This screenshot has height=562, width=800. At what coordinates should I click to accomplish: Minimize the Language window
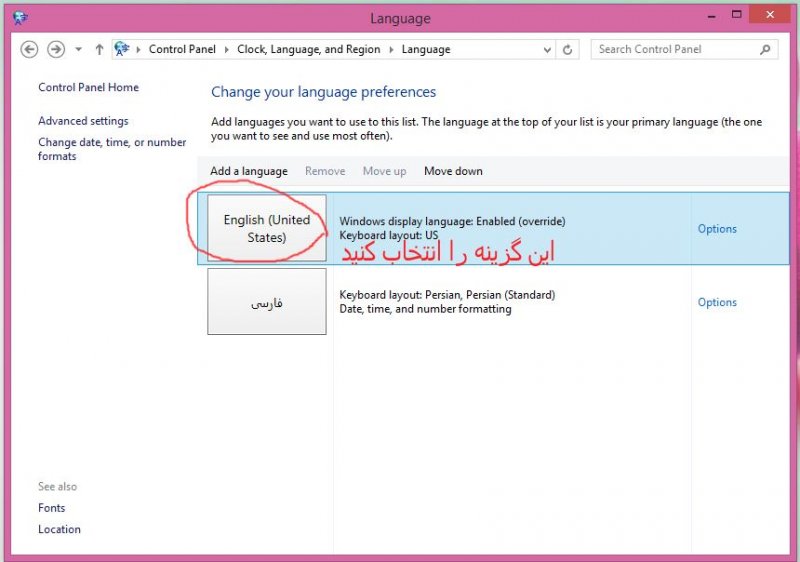tap(712, 16)
